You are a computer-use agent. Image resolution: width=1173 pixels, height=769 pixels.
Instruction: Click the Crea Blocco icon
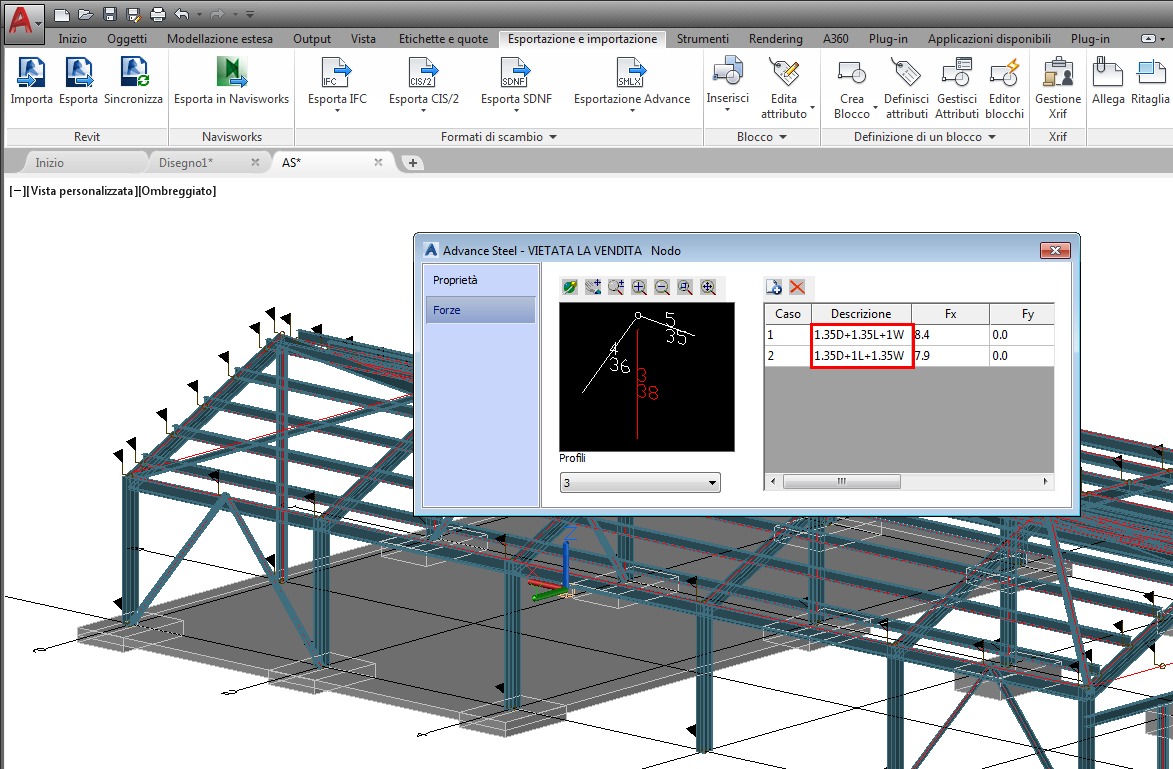851,72
